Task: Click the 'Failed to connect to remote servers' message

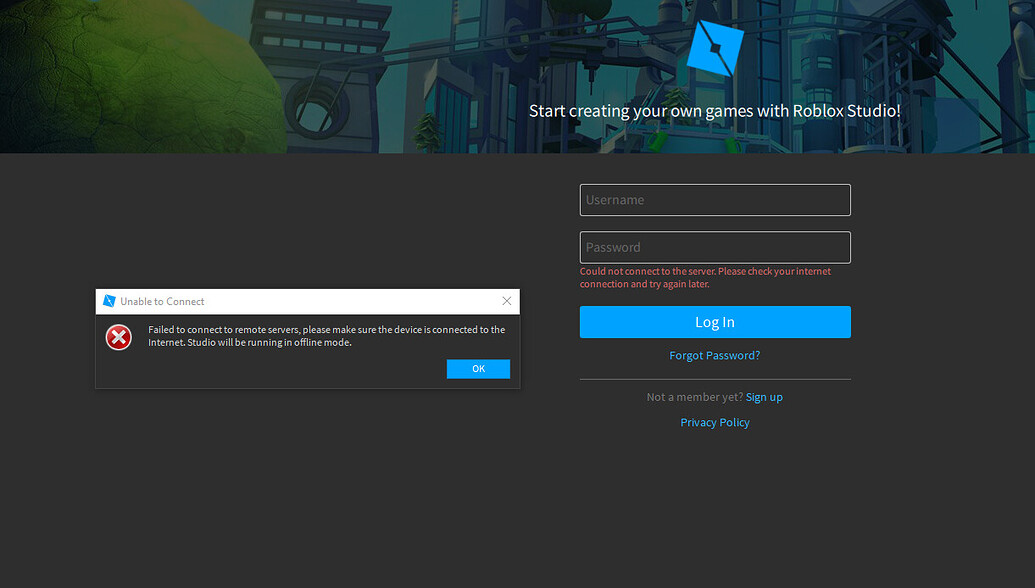Action: pyautogui.click(x=326, y=336)
